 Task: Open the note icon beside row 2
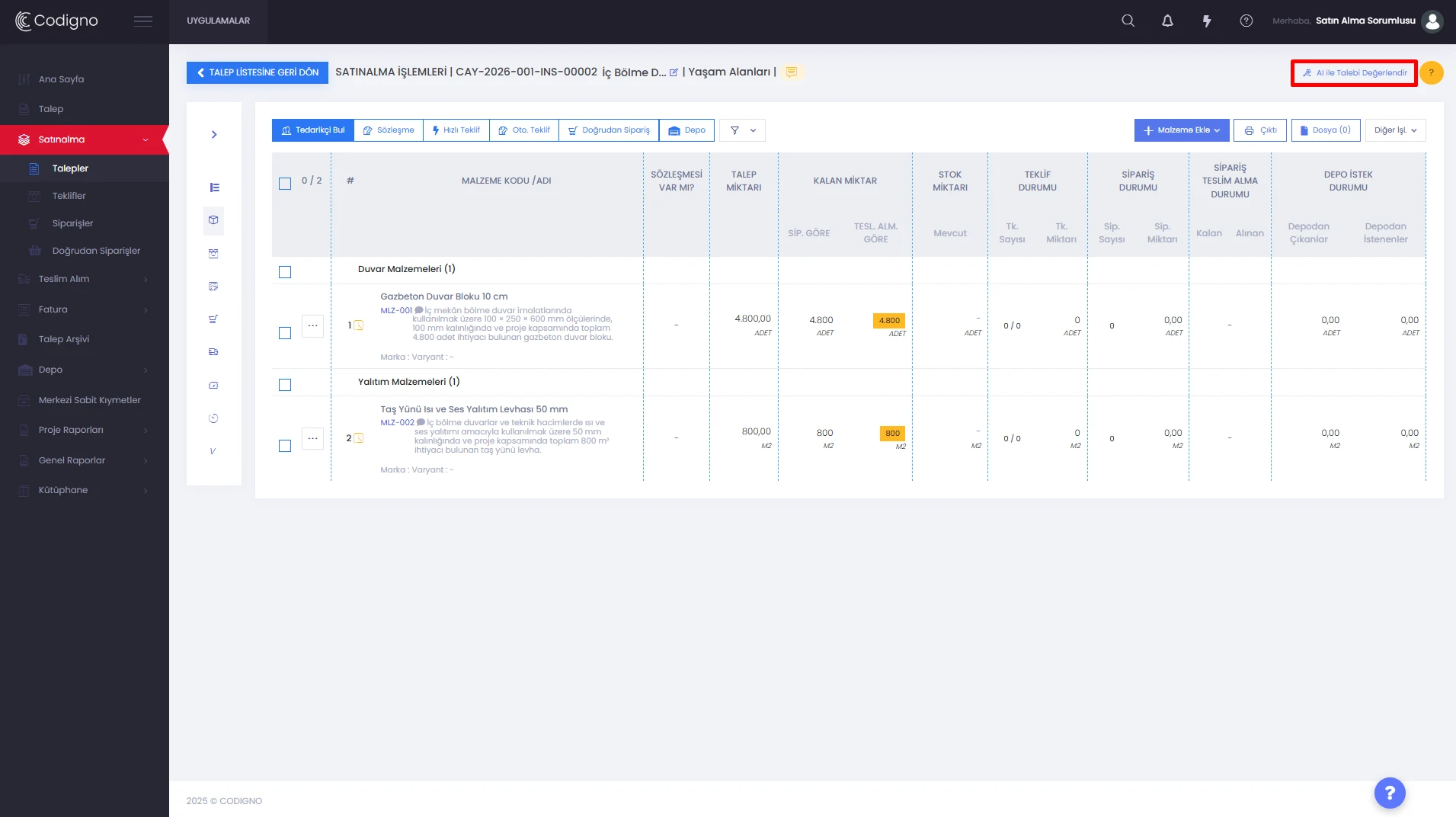pos(359,438)
